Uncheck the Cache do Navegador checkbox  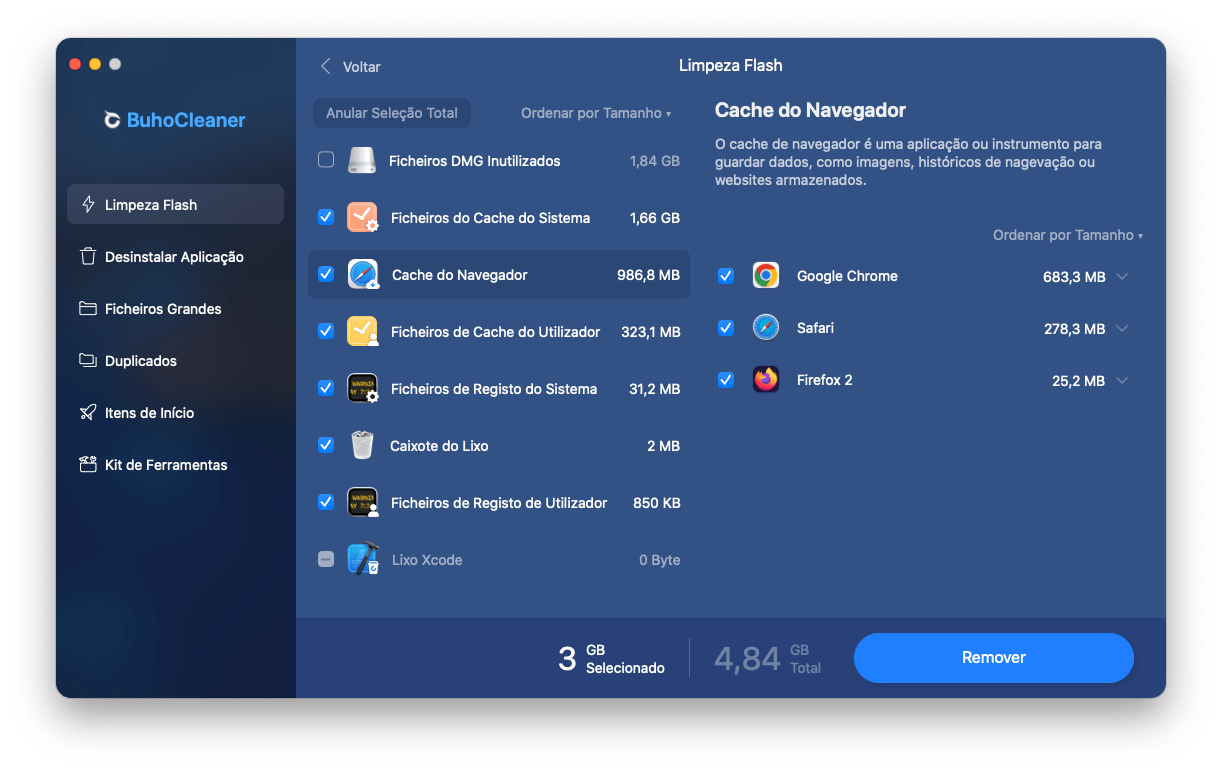coord(326,274)
